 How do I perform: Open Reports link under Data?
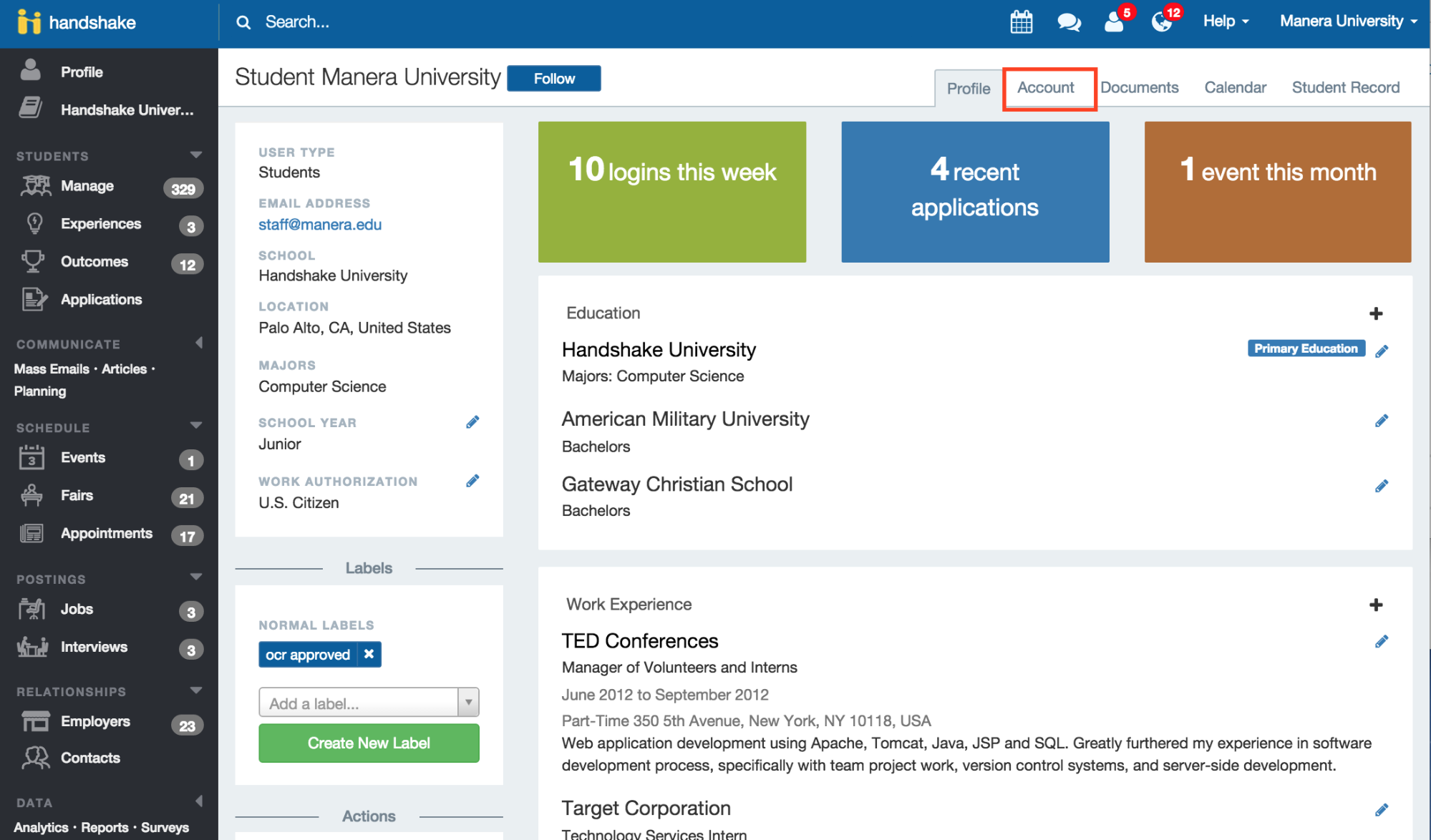tap(105, 828)
